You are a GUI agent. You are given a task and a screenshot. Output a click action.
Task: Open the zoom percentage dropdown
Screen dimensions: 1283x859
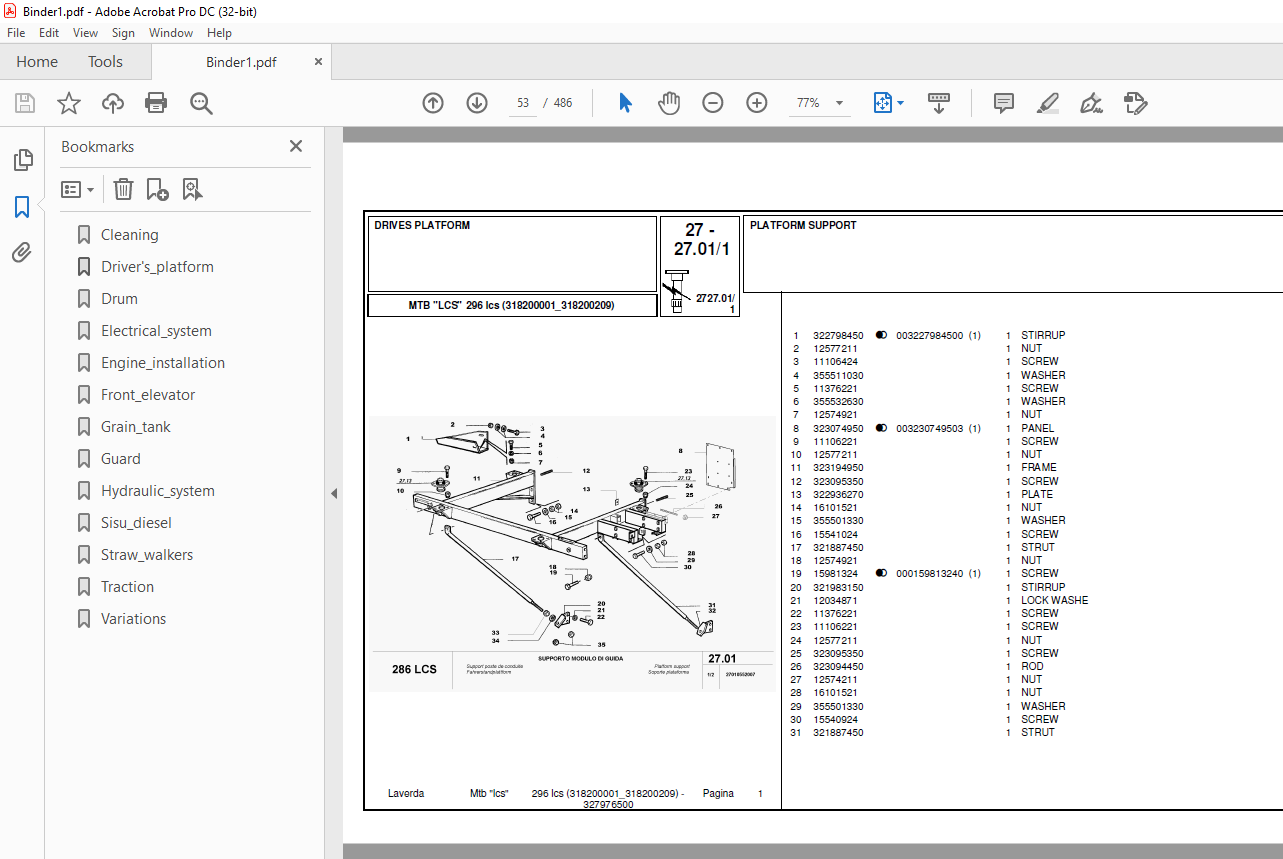pyautogui.click(x=839, y=103)
